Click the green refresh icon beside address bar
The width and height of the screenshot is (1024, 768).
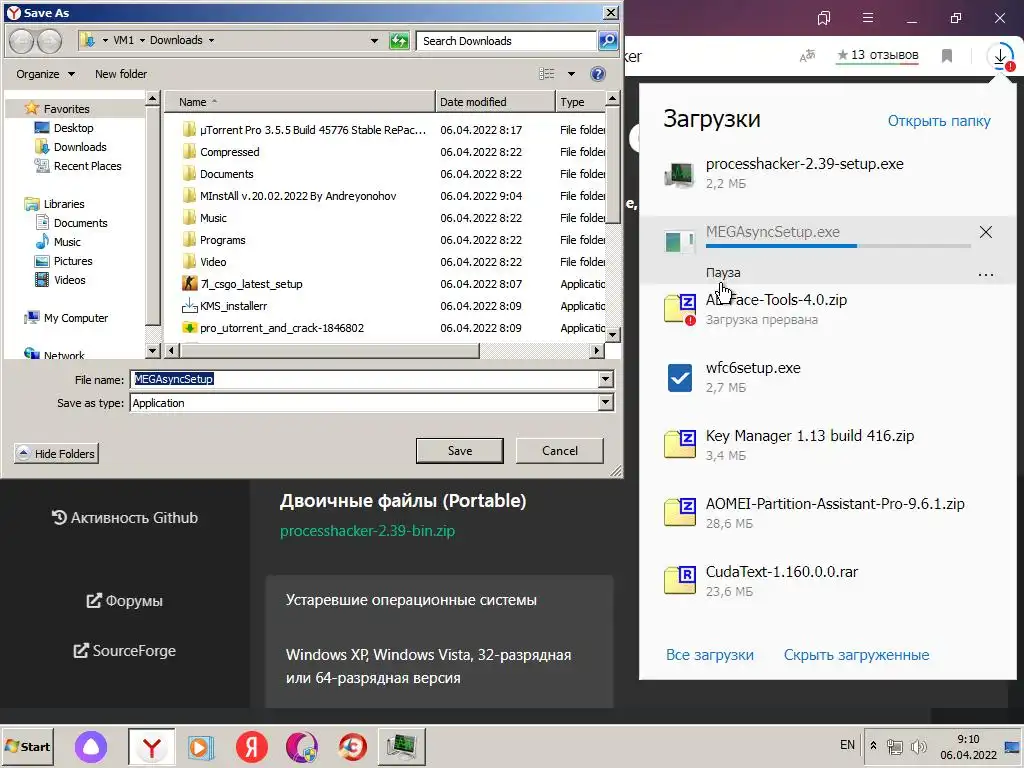[x=399, y=41]
